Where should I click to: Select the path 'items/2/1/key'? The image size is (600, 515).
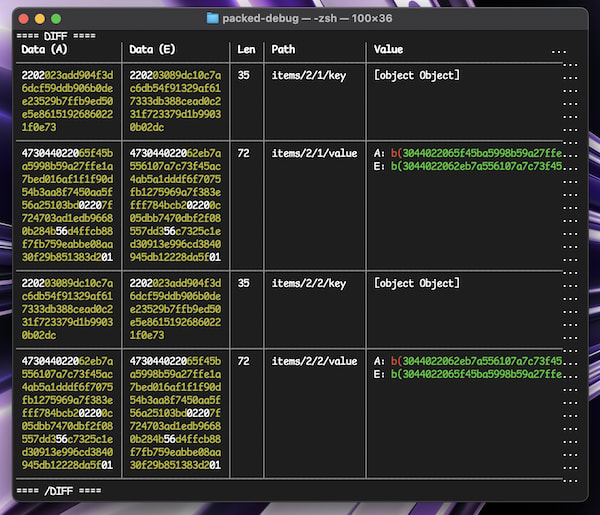[309, 75]
